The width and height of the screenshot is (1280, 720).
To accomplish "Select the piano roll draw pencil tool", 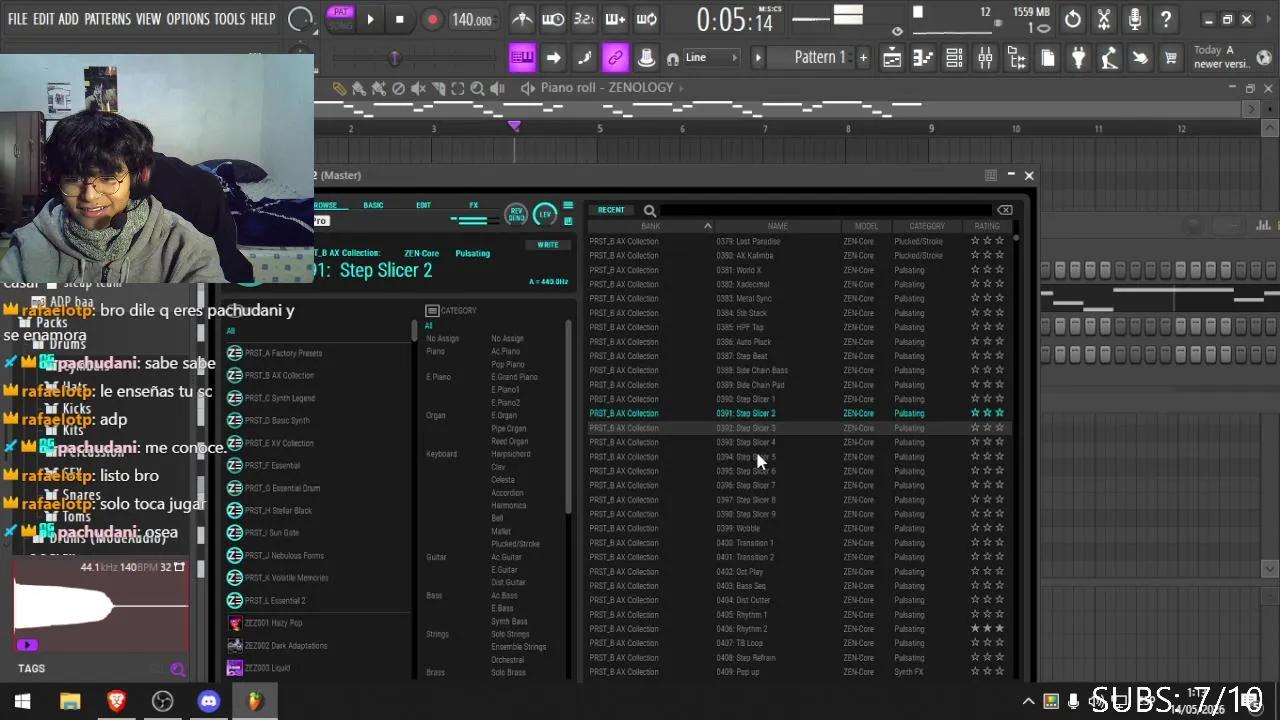I will (339, 88).
